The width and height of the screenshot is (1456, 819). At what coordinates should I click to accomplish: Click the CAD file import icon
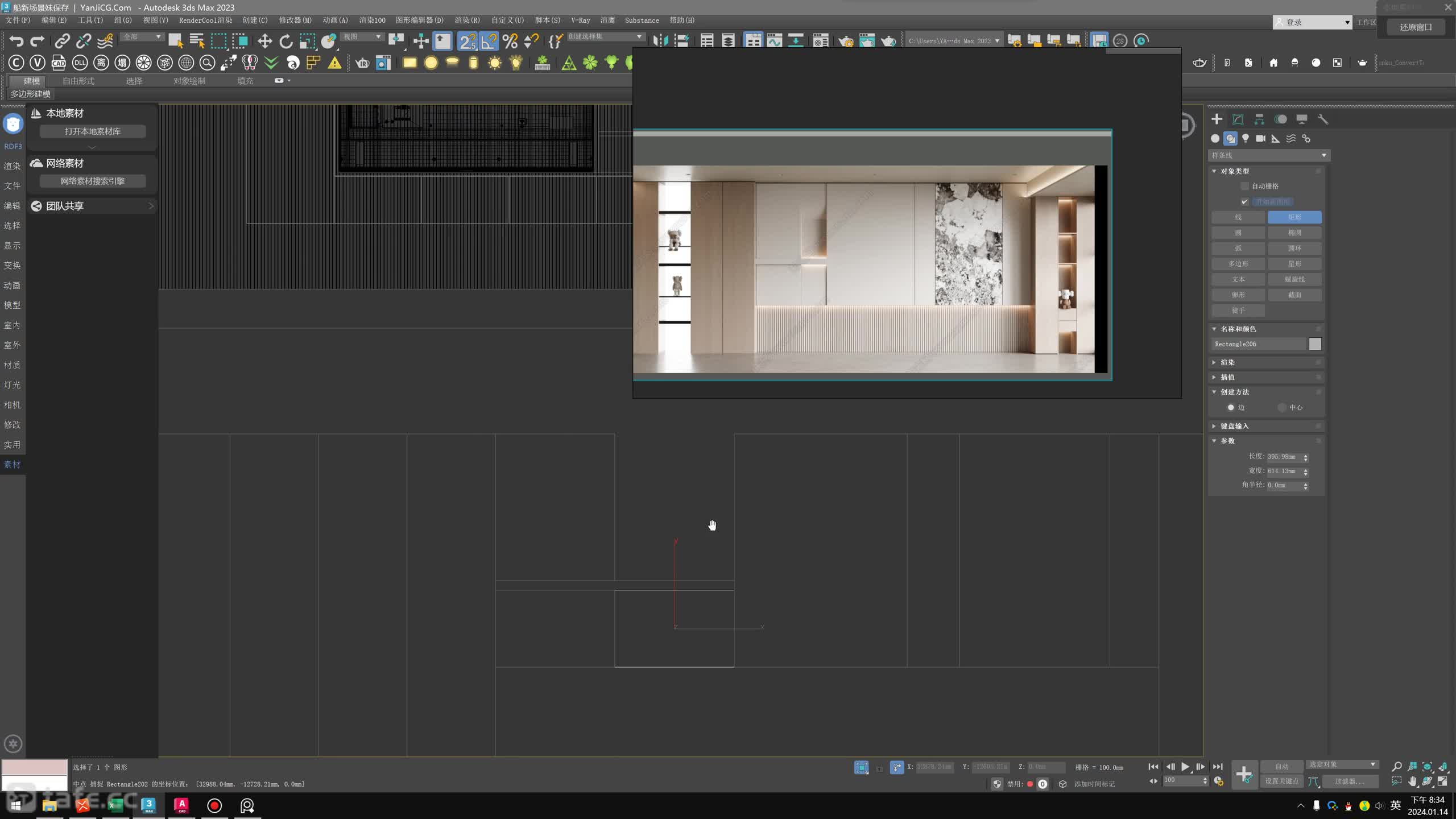(x=59, y=63)
